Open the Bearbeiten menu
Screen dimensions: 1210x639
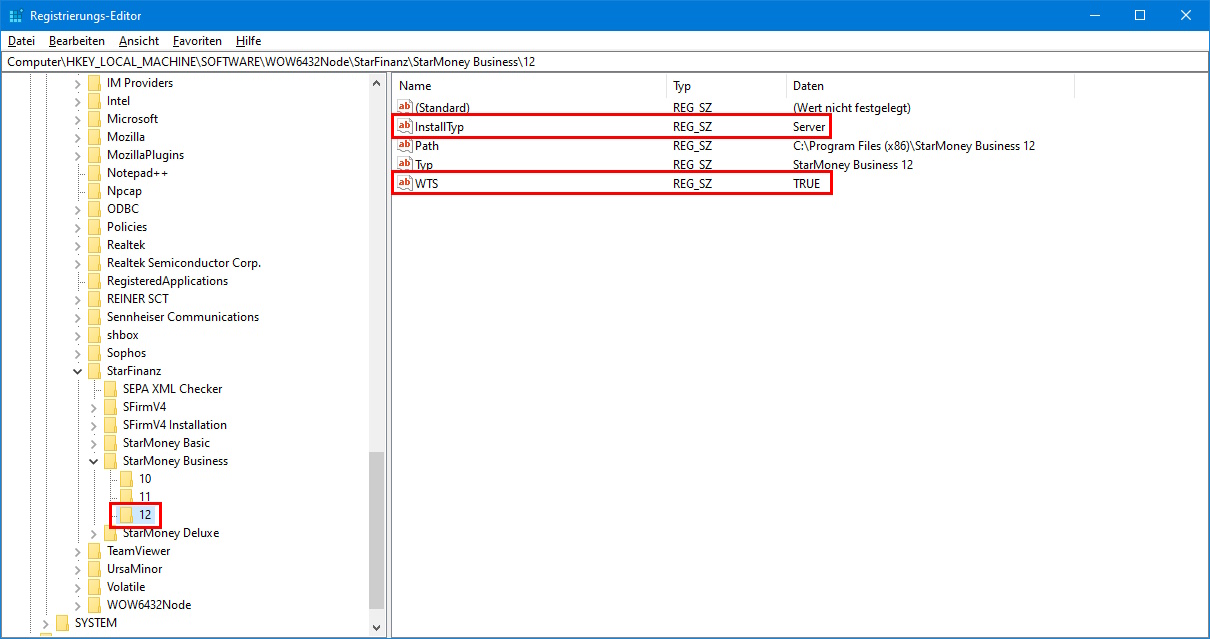[77, 41]
